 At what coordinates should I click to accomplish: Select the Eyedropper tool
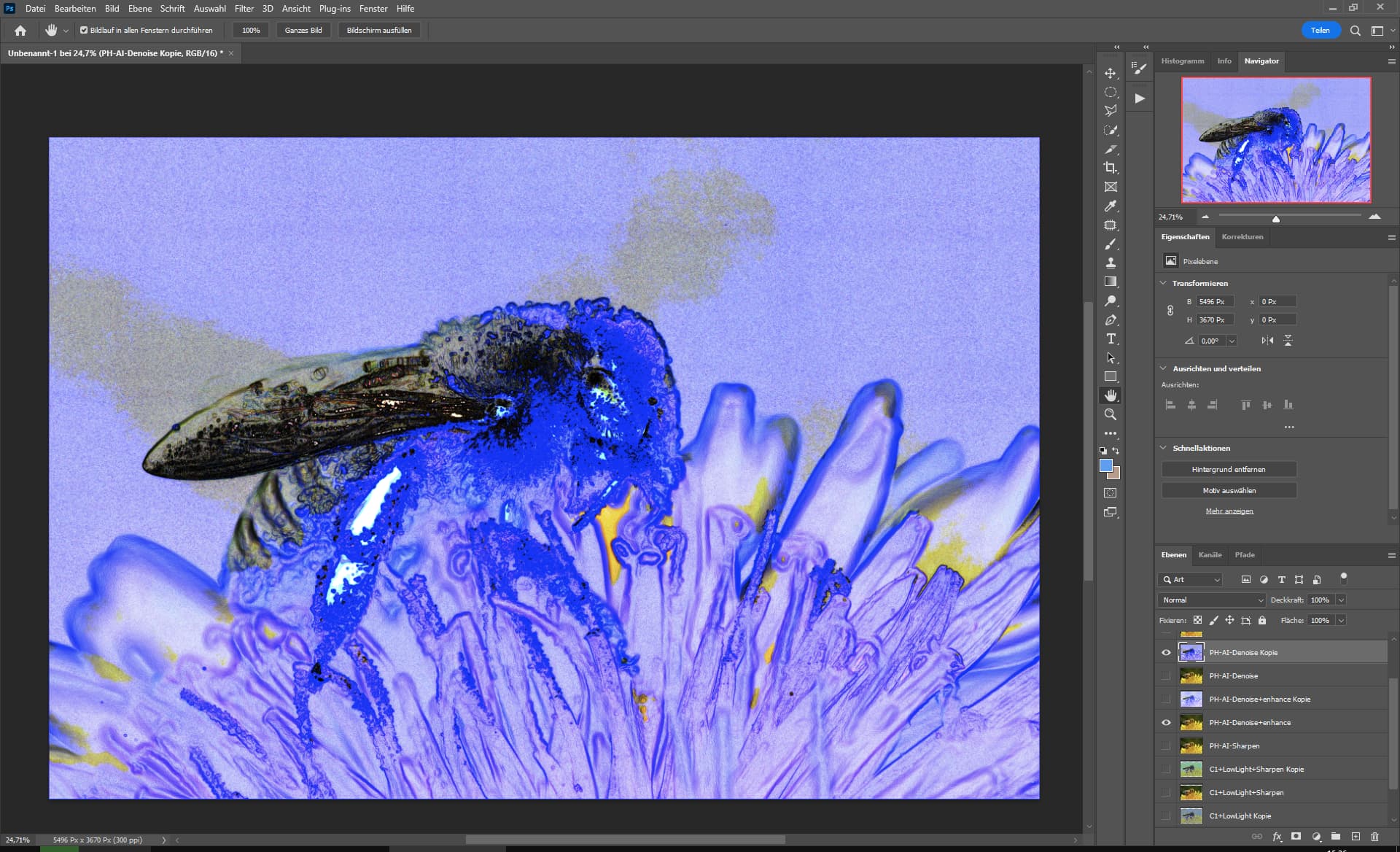[1110, 206]
